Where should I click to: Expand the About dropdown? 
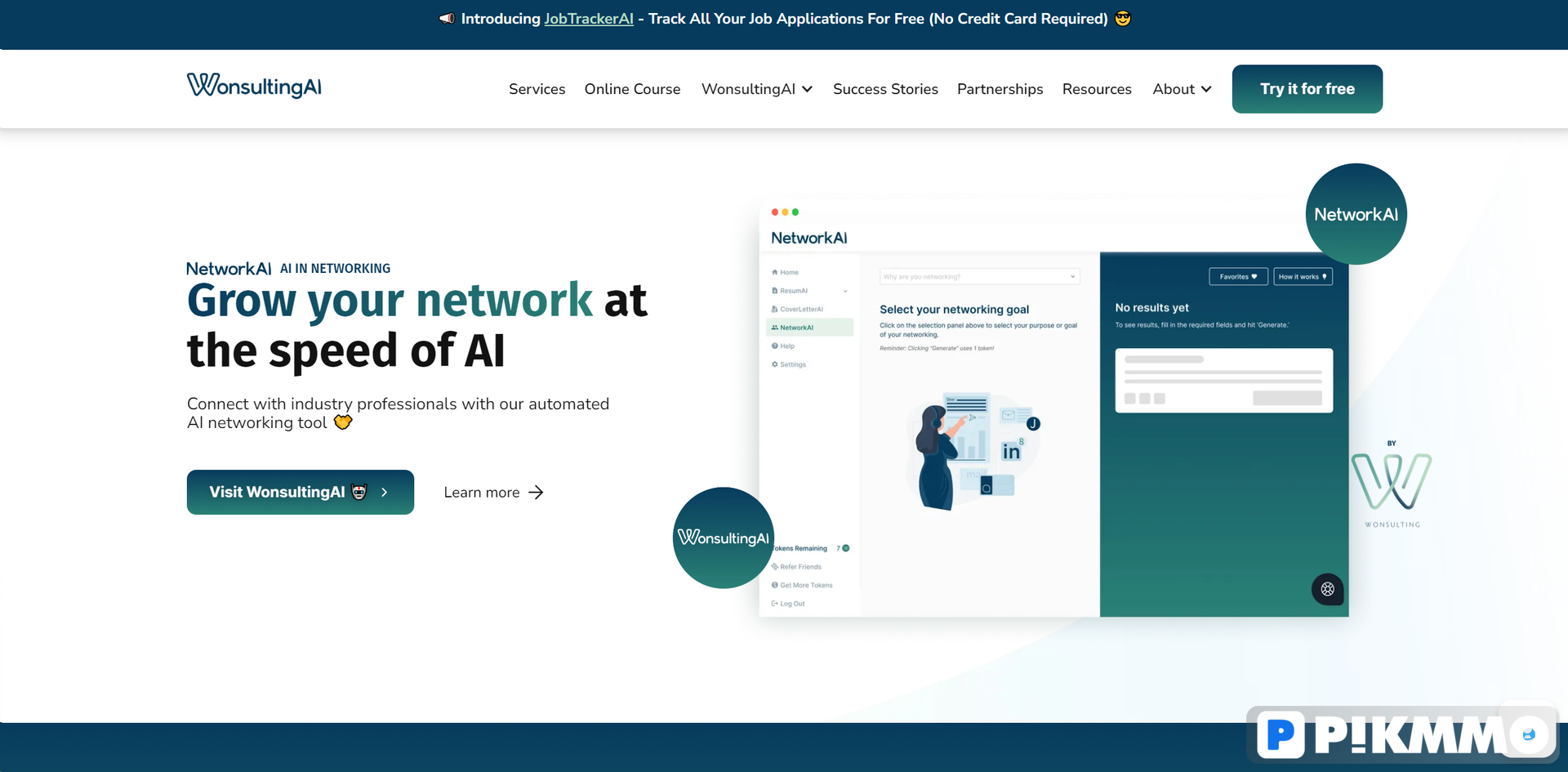pos(1182,89)
